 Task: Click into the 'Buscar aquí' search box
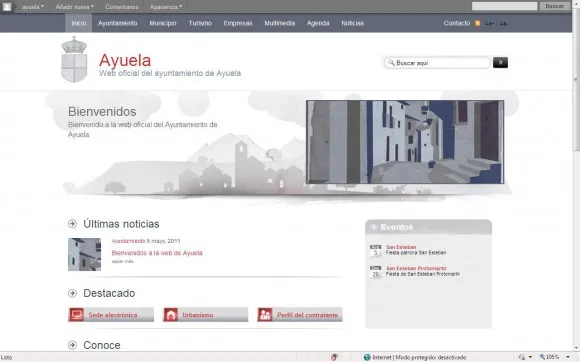coord(437,63)
